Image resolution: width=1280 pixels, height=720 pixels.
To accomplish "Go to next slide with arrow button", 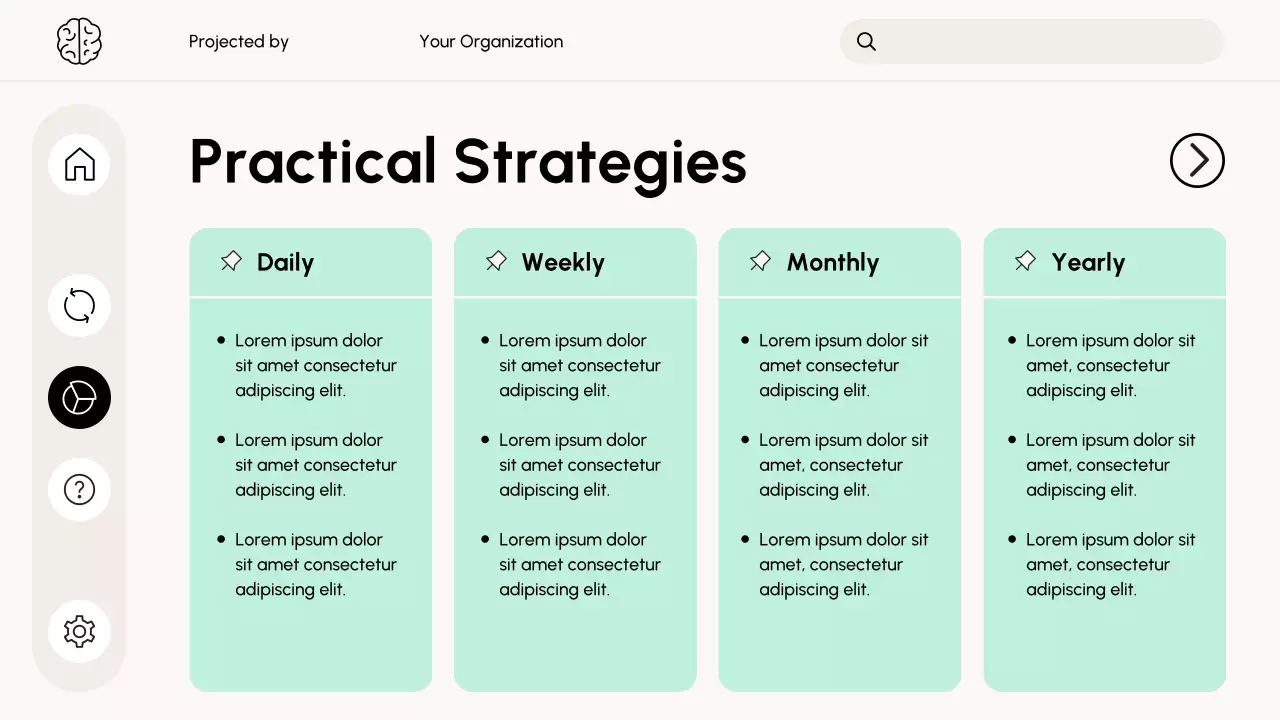I will point(1197,160).
